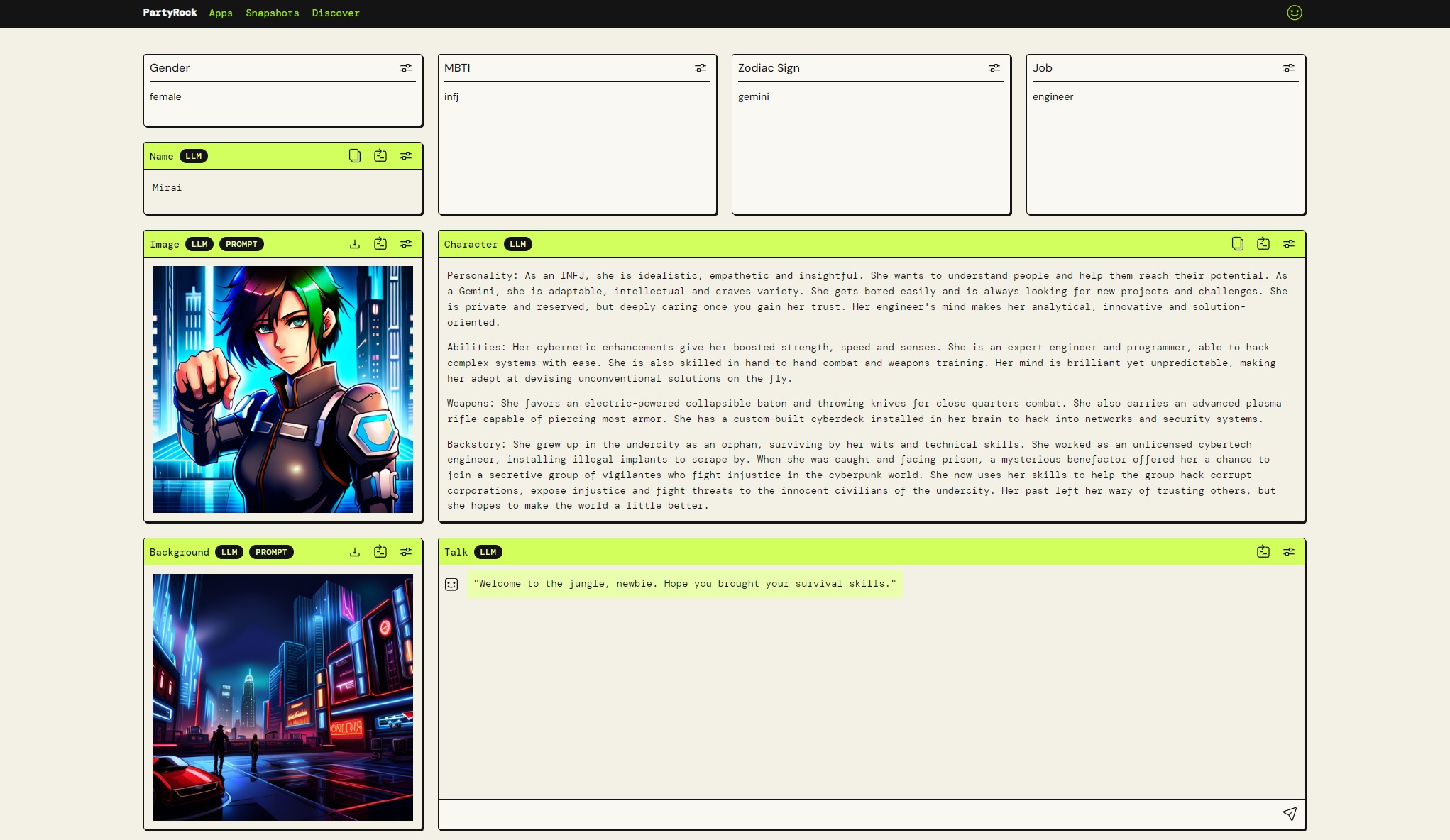Screen dimensions: 1450x840
Task: Send the Talk chat message
Action: [1290, 814]
